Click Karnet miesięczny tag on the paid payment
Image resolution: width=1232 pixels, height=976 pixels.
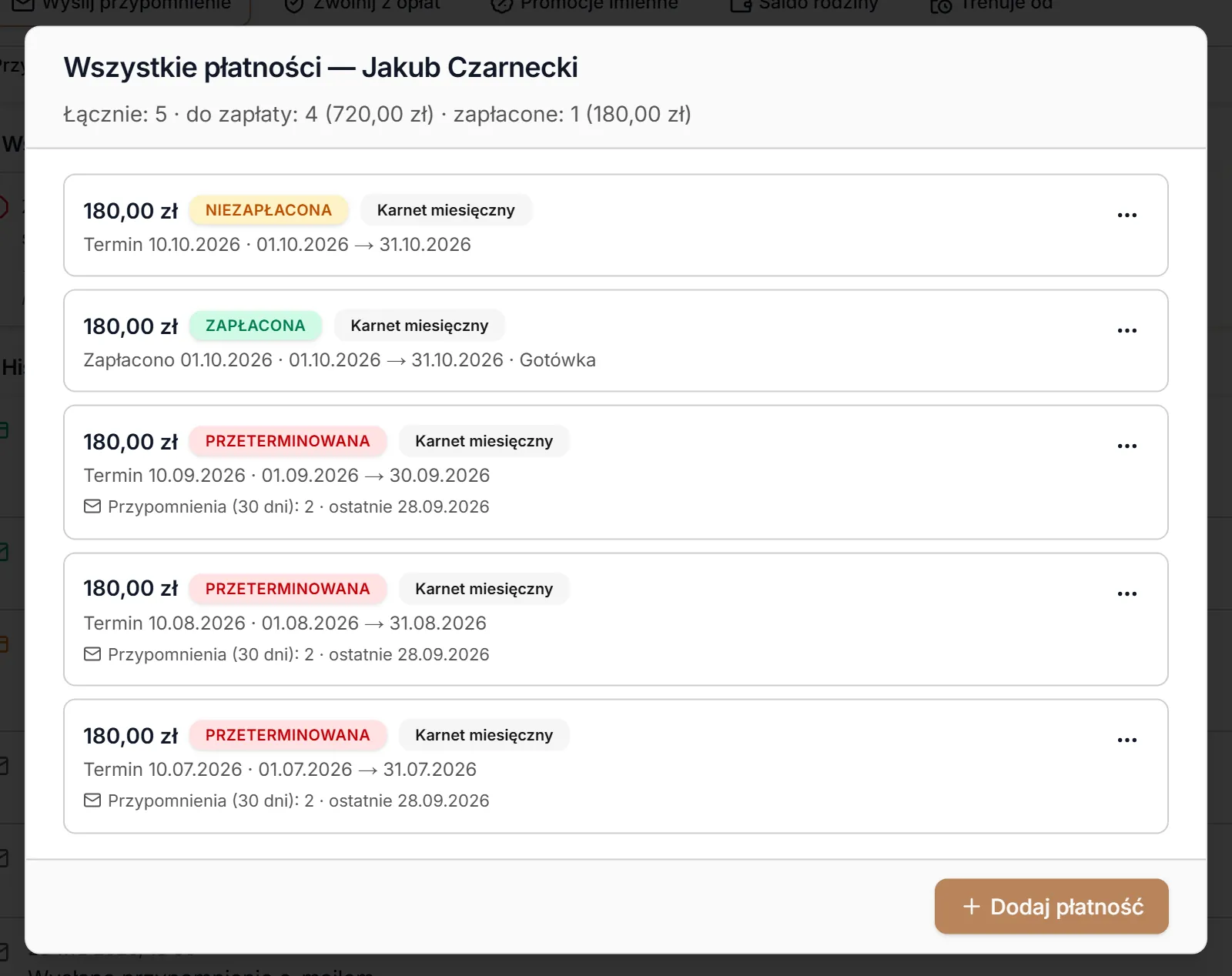click(420, 326)
